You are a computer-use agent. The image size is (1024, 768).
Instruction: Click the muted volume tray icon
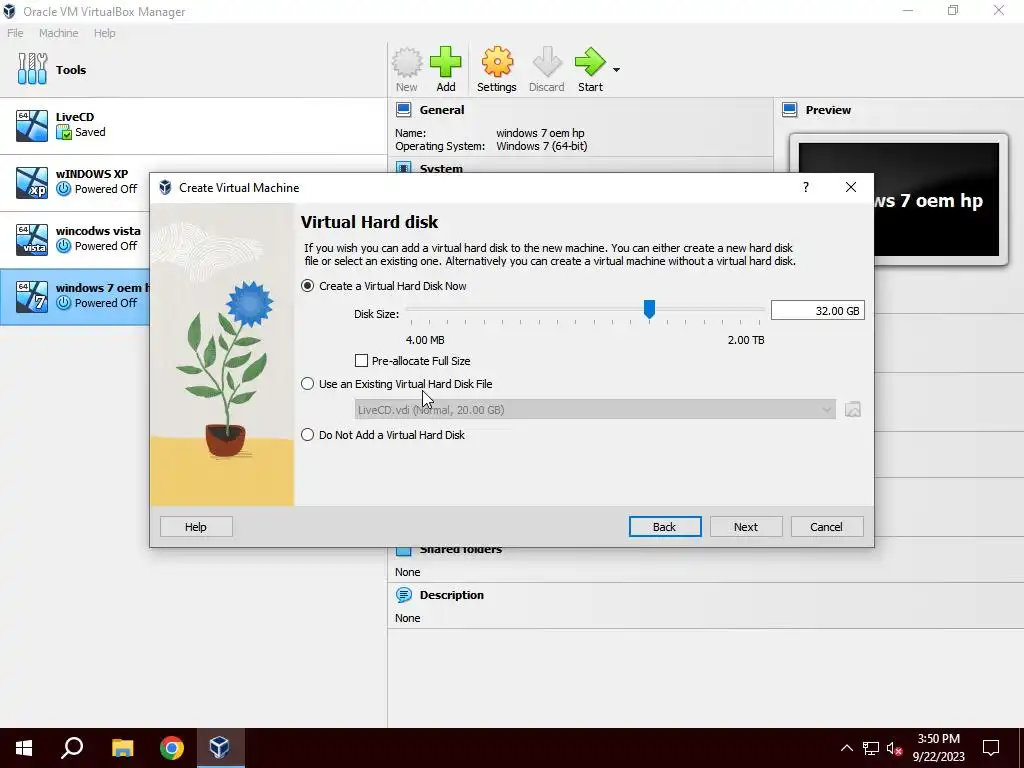(895, 748)
